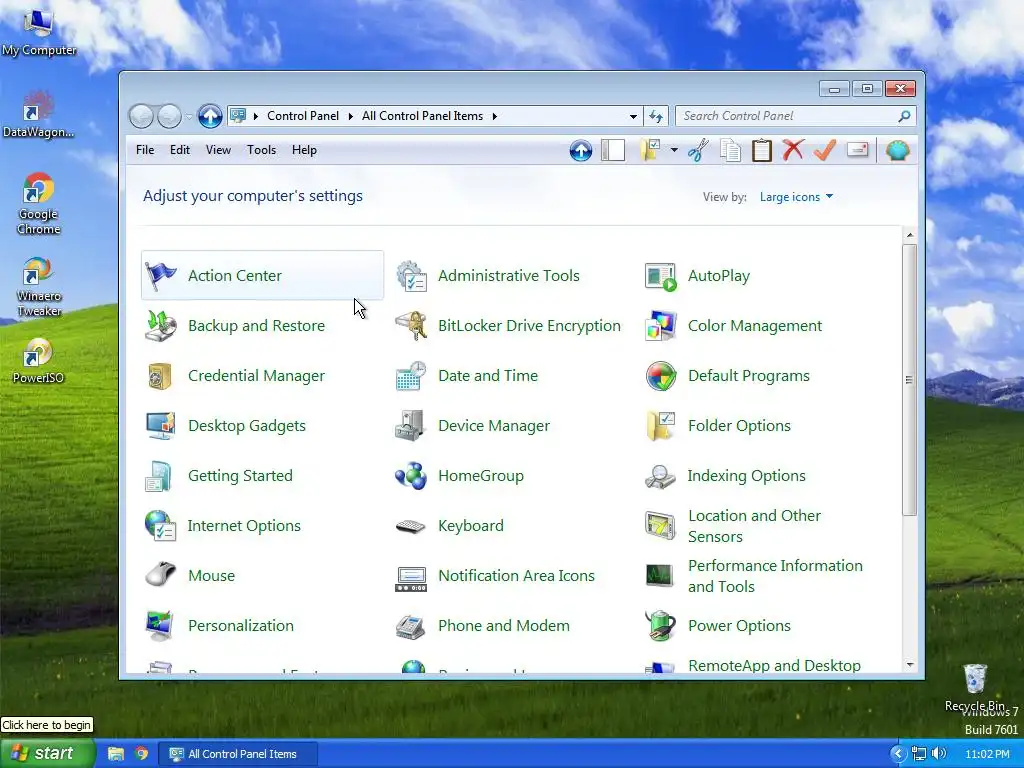Click the Back navigation button

click(141, 116)
